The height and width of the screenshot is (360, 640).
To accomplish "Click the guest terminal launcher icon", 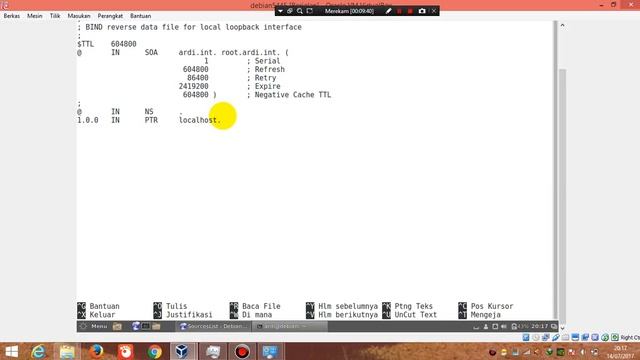I will tap(146, 326).
